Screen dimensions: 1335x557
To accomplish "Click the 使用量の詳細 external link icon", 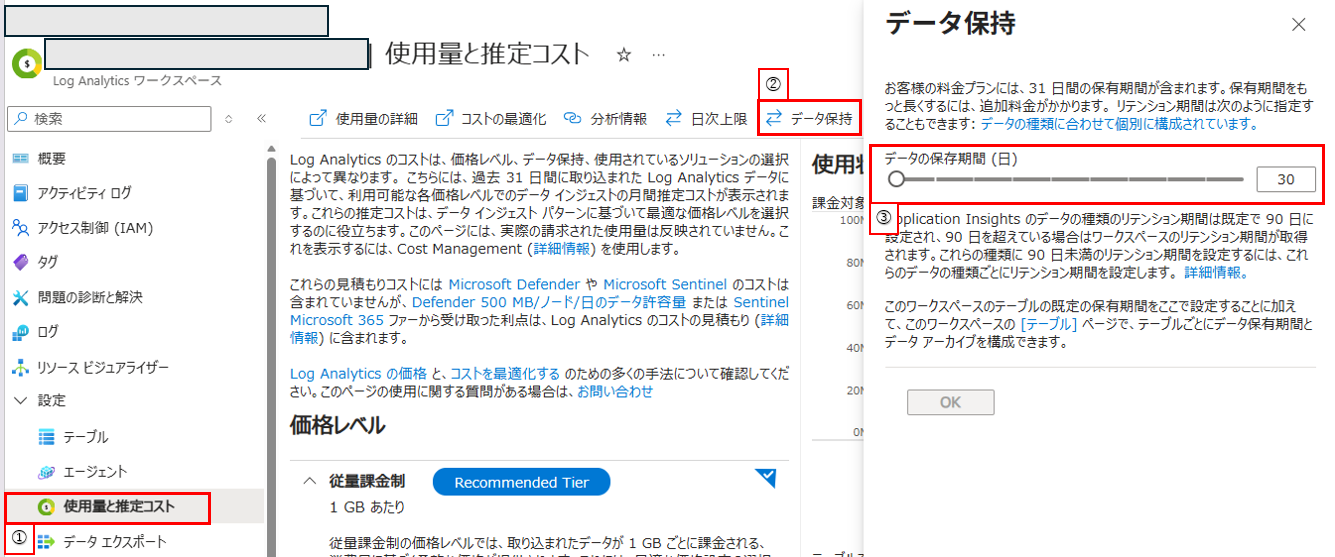I will tap(317, 119).
